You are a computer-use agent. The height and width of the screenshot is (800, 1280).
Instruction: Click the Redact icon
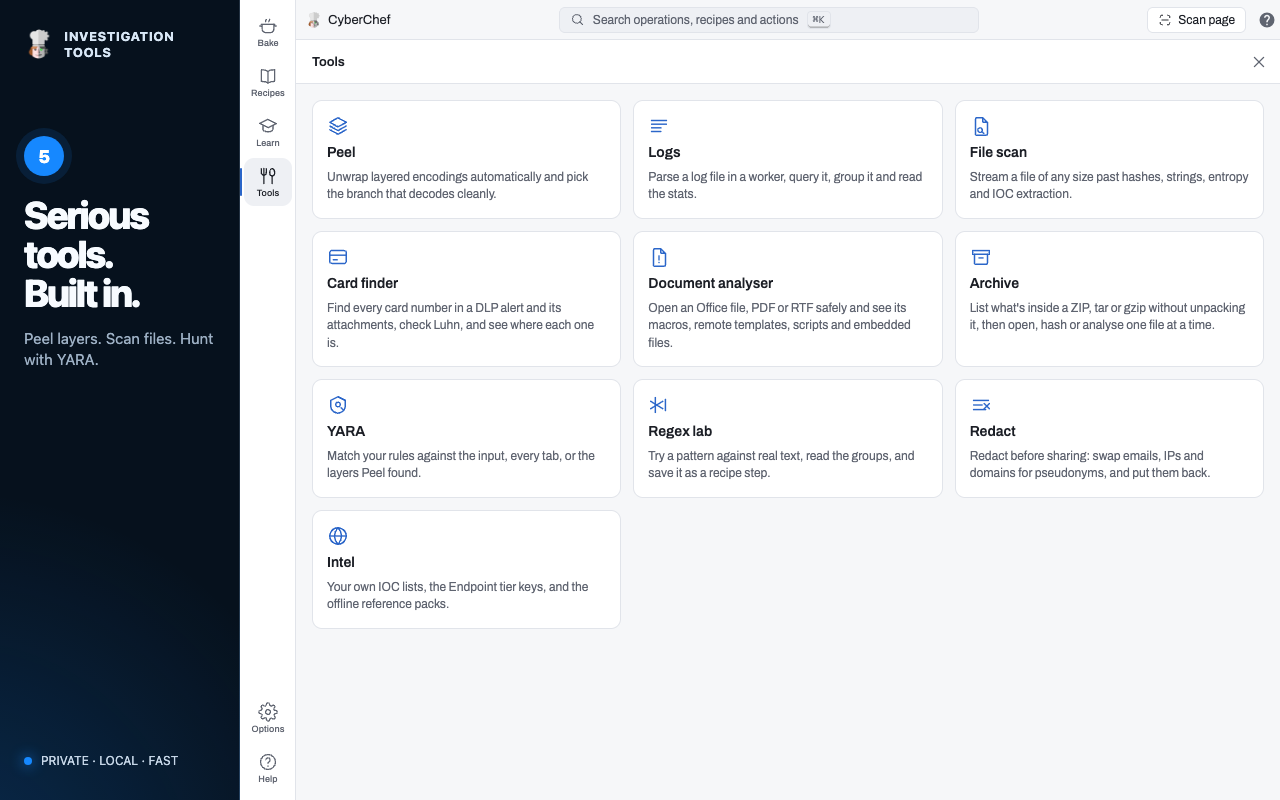pyautogui.click(x=981, y=405)
